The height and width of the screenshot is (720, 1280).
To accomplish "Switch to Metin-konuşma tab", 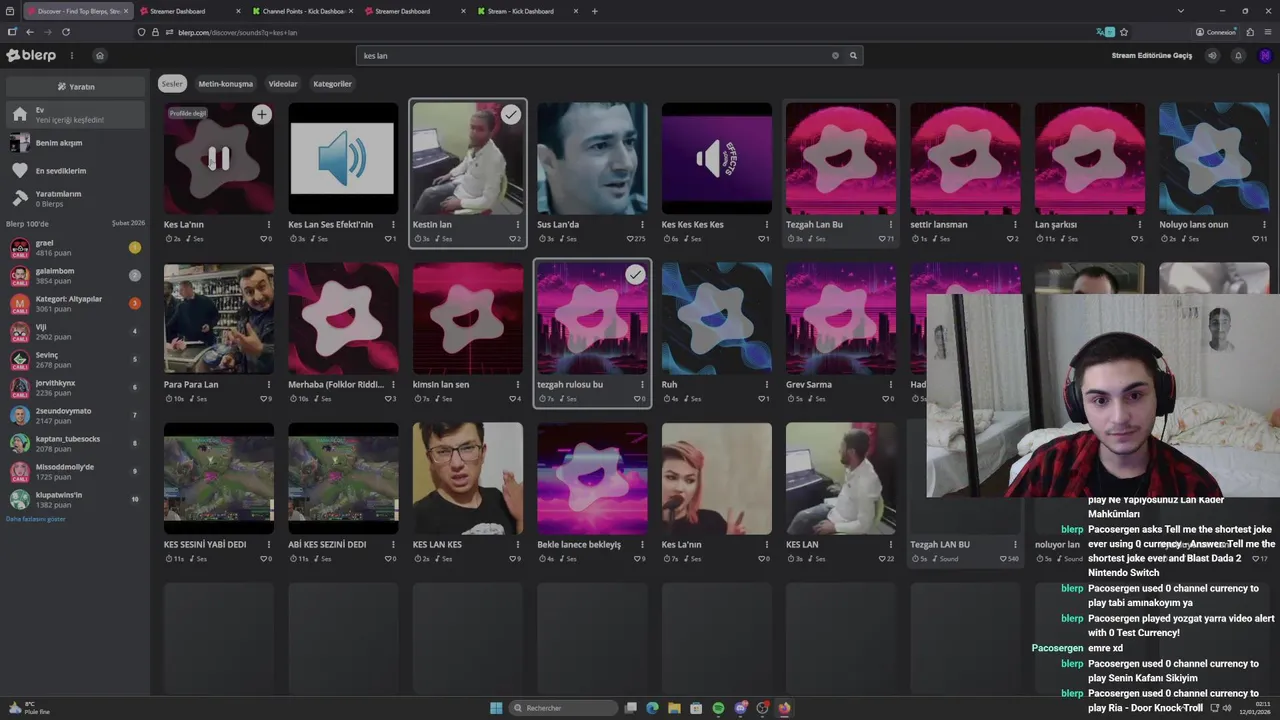I will [x=225, y=84].
